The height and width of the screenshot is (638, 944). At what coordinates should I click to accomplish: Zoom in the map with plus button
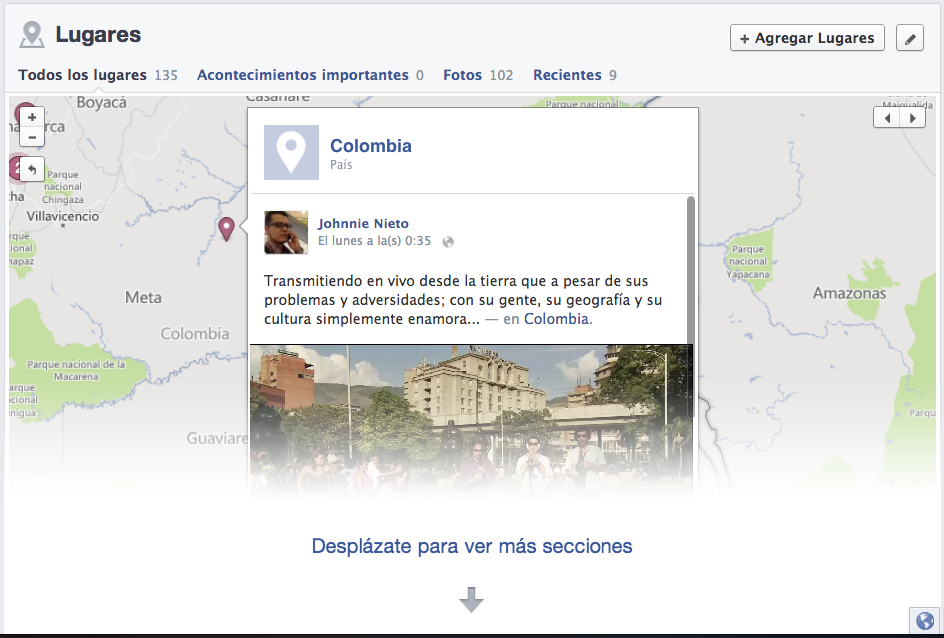[x=32, y=117]
